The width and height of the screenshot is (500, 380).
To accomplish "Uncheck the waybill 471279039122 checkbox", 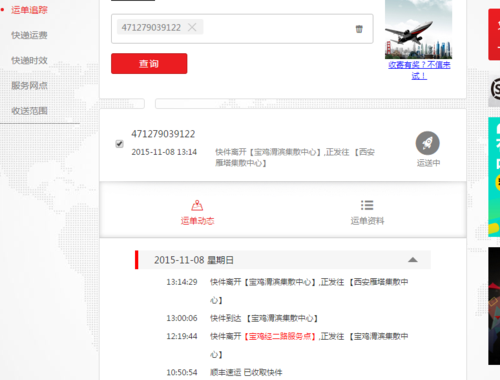I will click(119, 144).
